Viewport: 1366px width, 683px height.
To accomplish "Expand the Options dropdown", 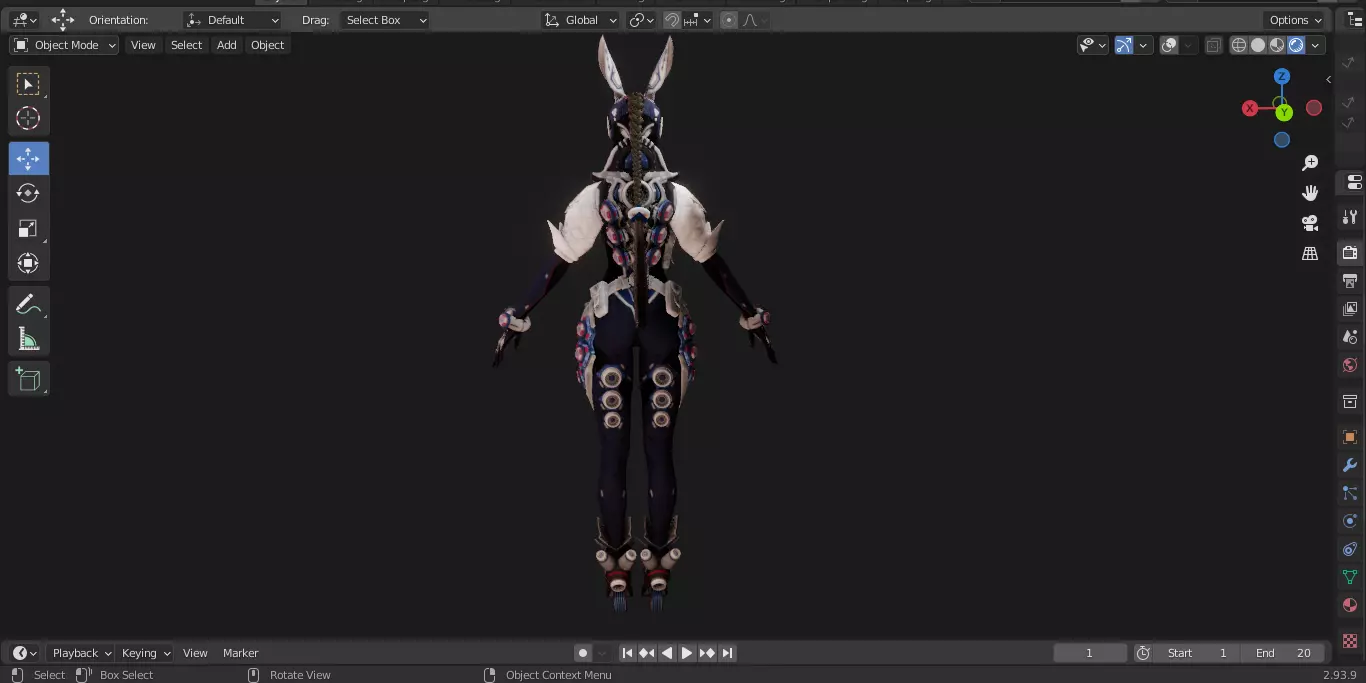I will coord(1295,20).
